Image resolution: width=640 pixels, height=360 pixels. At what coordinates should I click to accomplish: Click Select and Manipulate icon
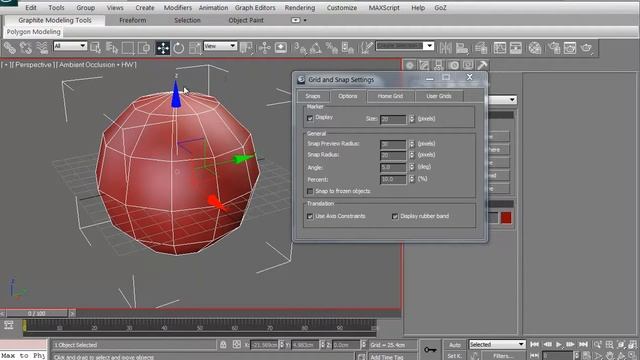[x=264, y=48]
